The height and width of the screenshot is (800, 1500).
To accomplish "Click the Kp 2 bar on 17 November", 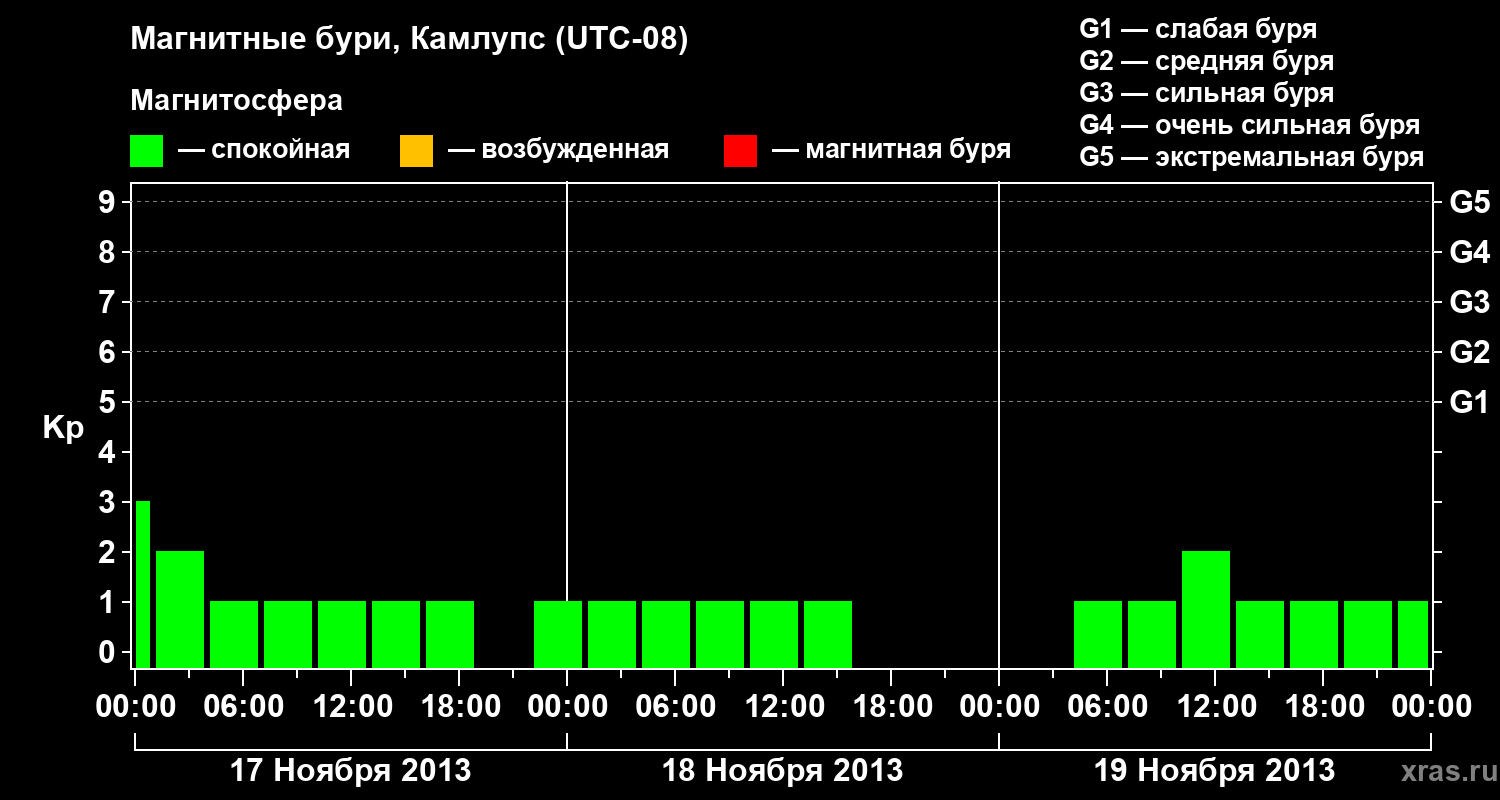I will point(180,609).
